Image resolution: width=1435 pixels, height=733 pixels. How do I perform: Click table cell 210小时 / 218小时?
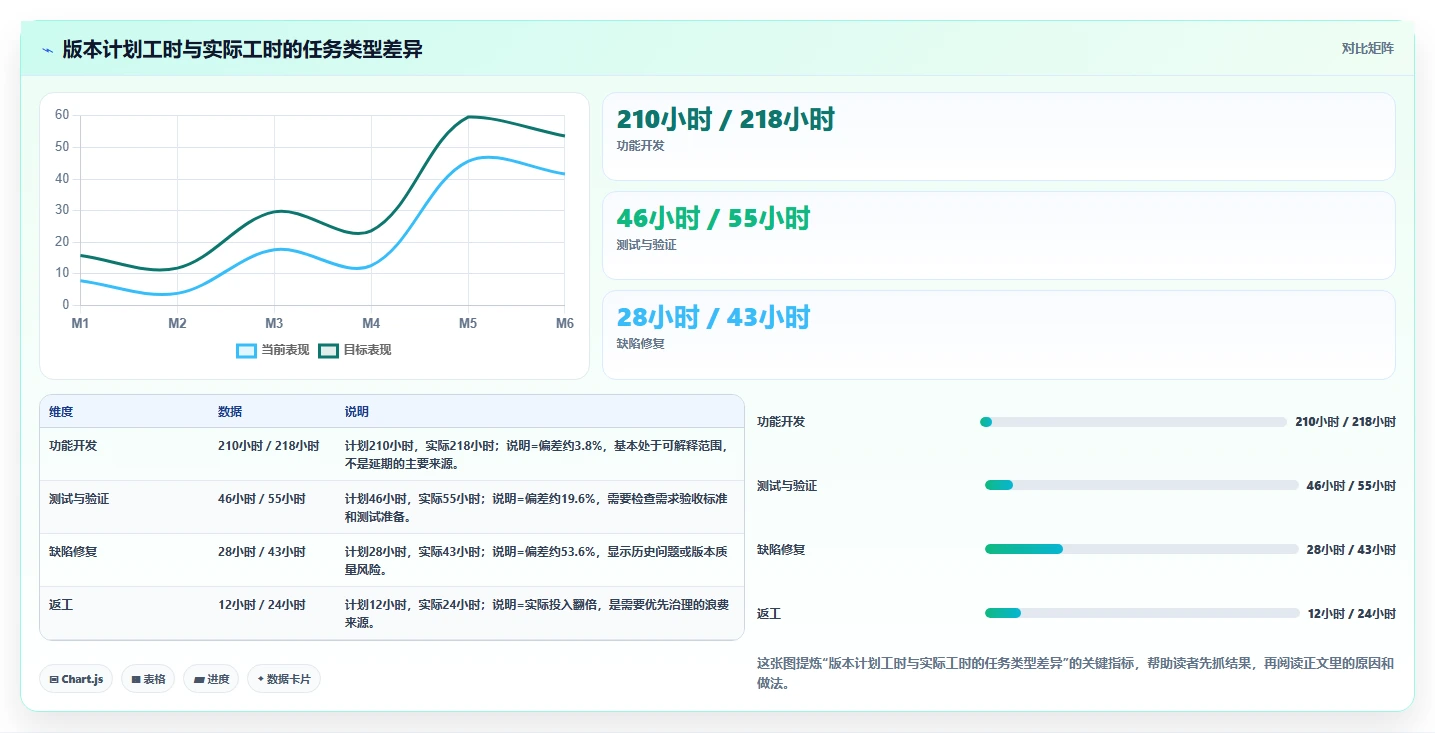point(272,455)
